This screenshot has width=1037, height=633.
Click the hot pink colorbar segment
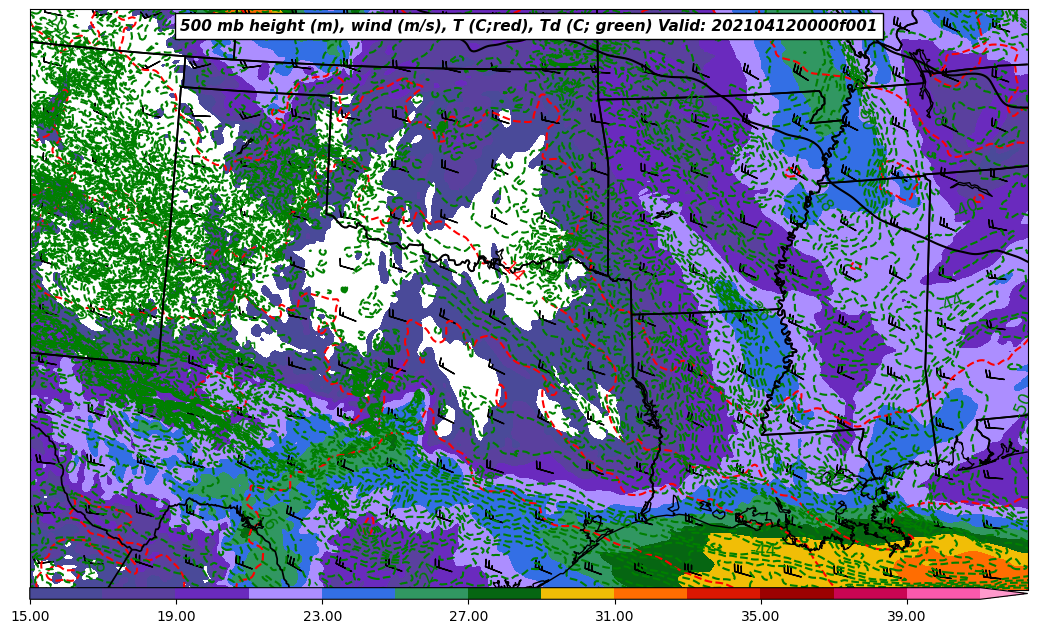943,594
